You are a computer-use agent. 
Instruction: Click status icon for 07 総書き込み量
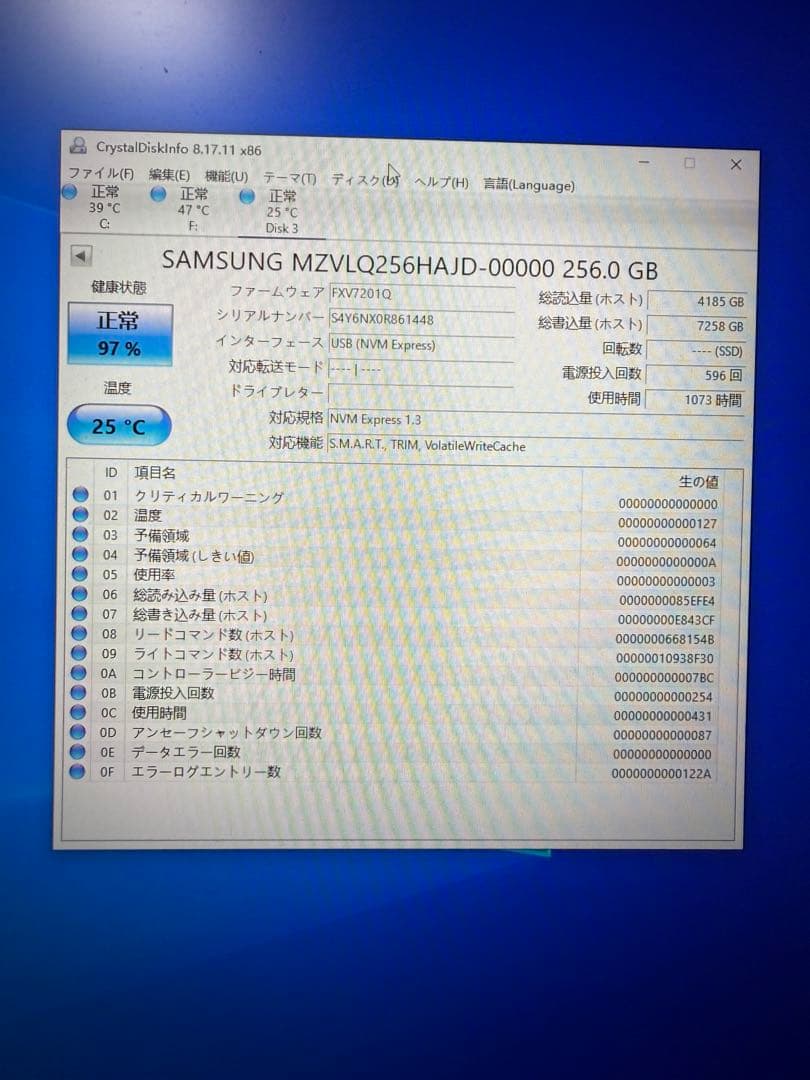(79, 613)
